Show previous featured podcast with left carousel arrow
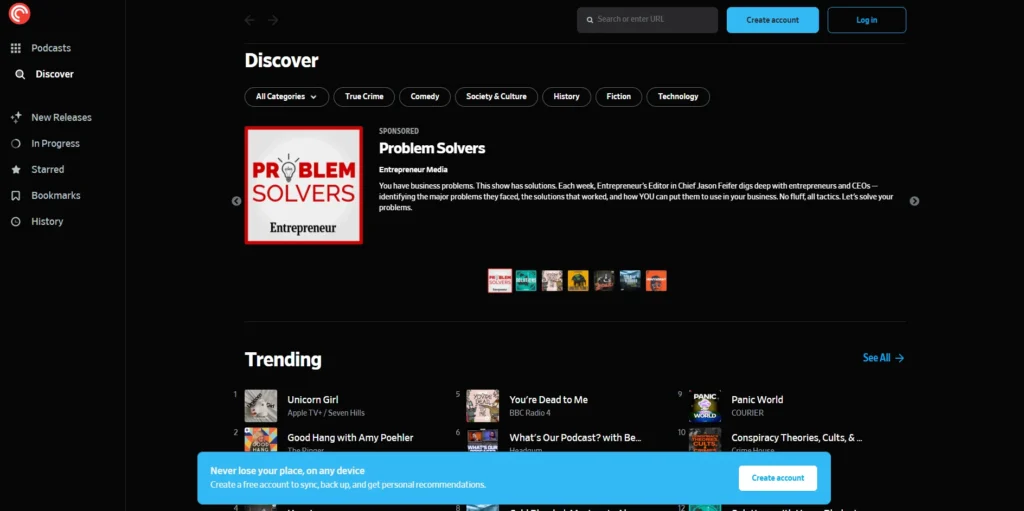Image resolution: width=1024 pixels, height=511 pixels. click(x=236, y=201)
